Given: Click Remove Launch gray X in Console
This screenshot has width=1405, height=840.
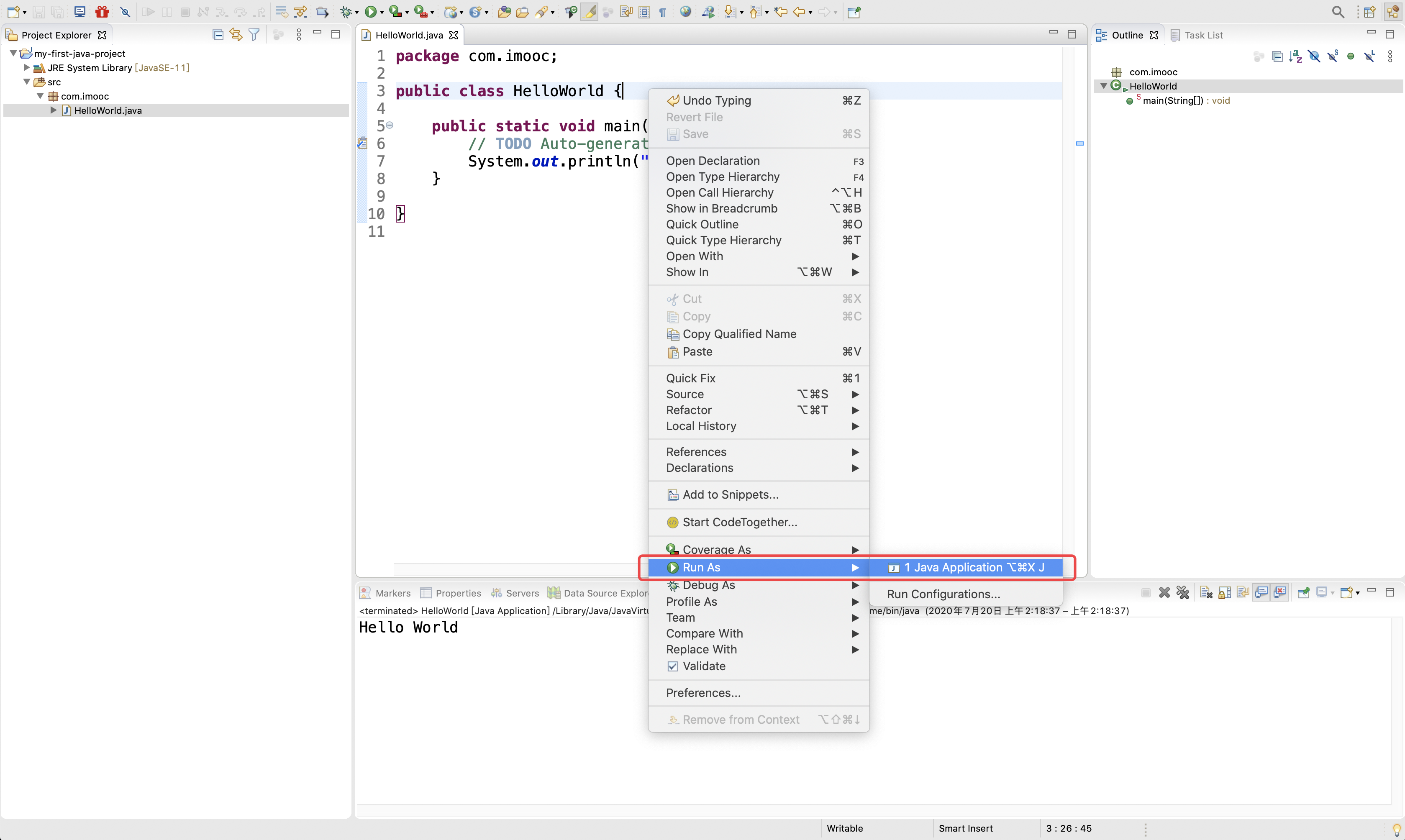Looking at the screenshot, I should click(x=1164, y=593).
